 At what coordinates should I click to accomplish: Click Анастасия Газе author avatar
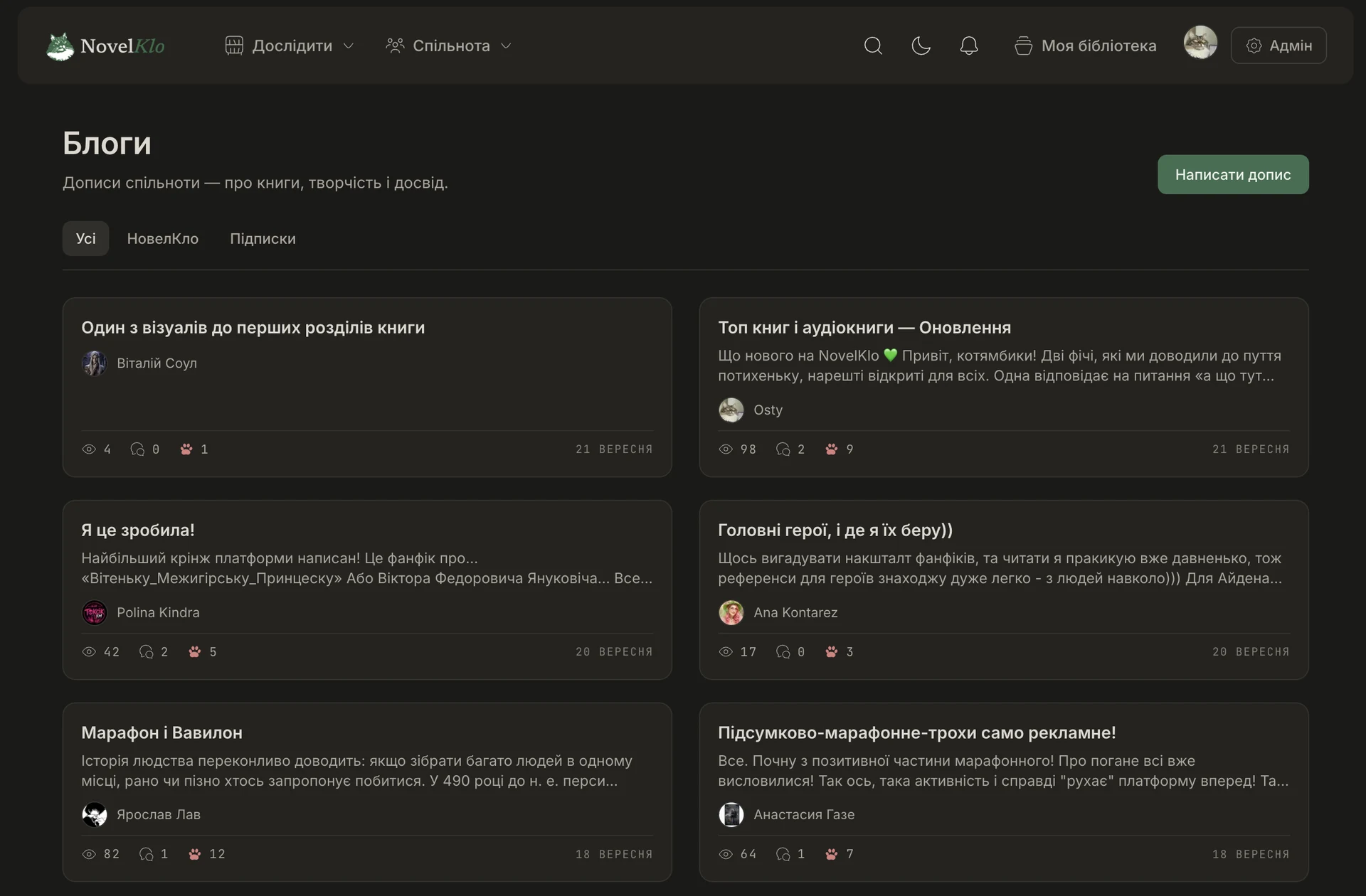pos(731,815)
